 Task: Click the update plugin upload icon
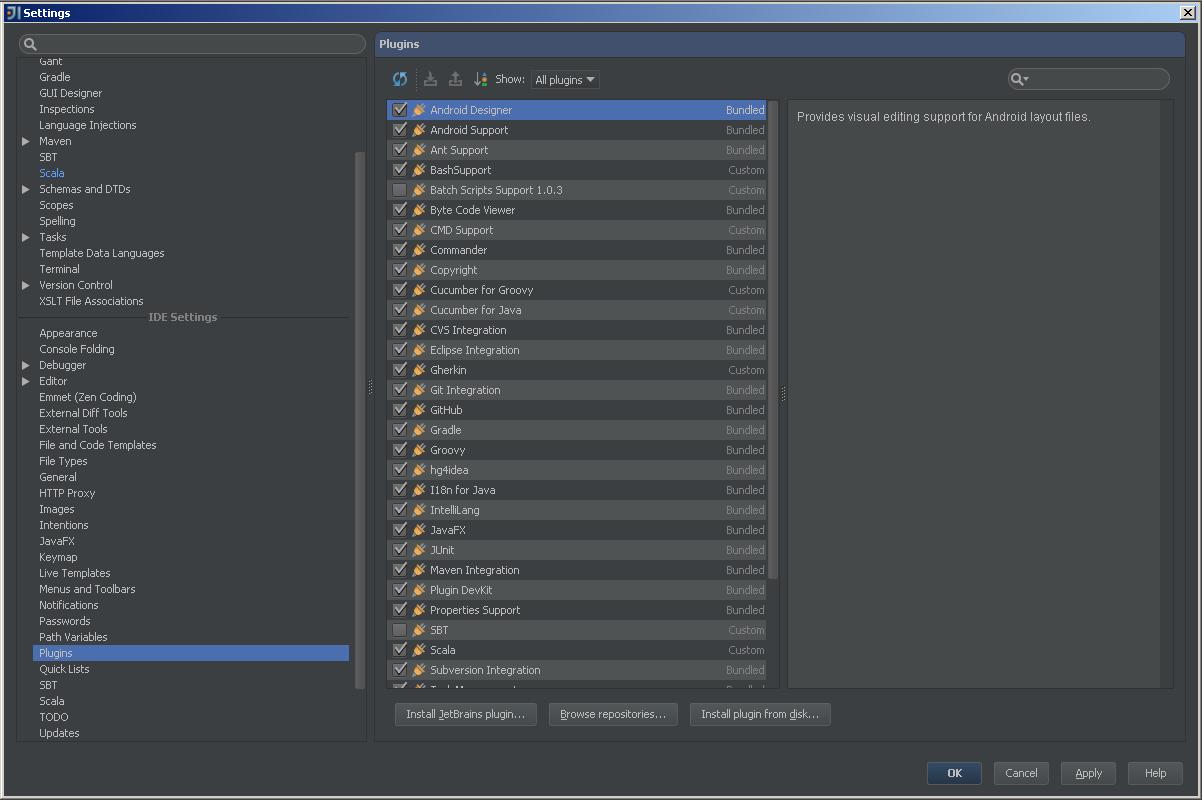click(455, 79)
